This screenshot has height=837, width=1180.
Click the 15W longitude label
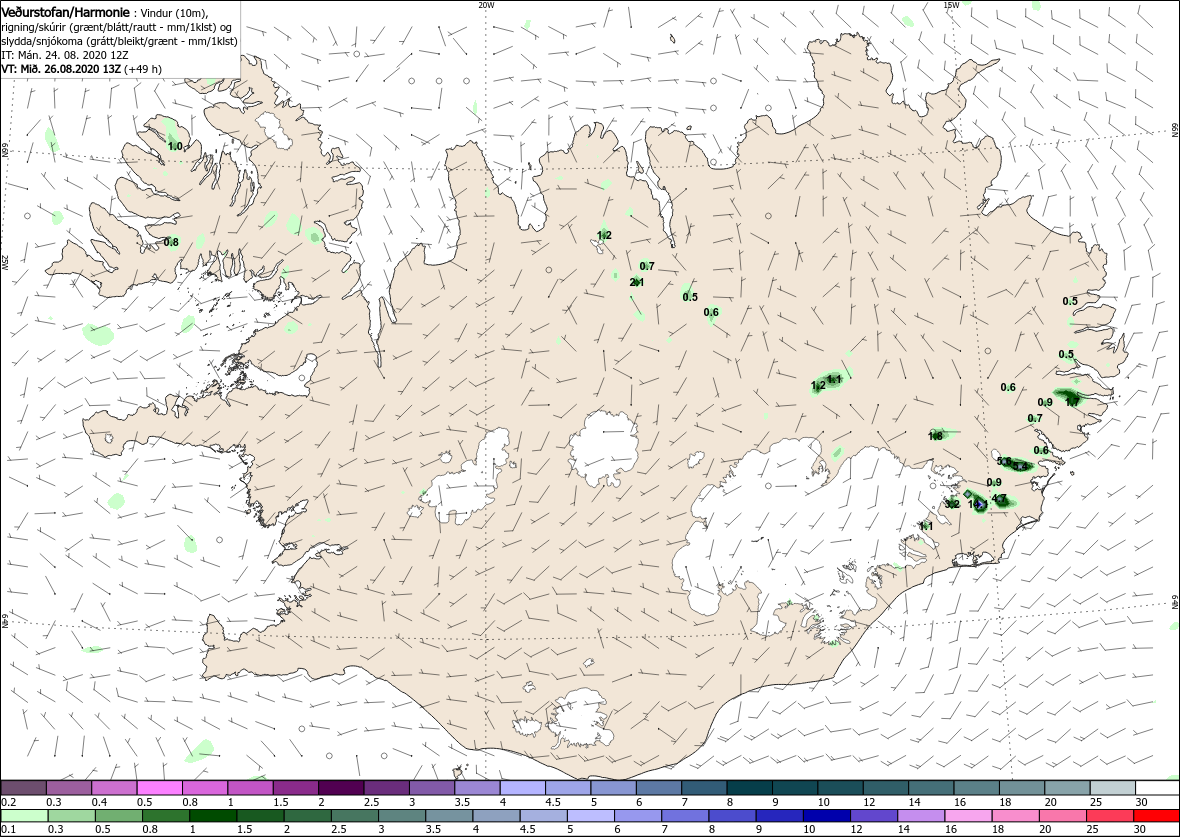[x=950, y=5]
